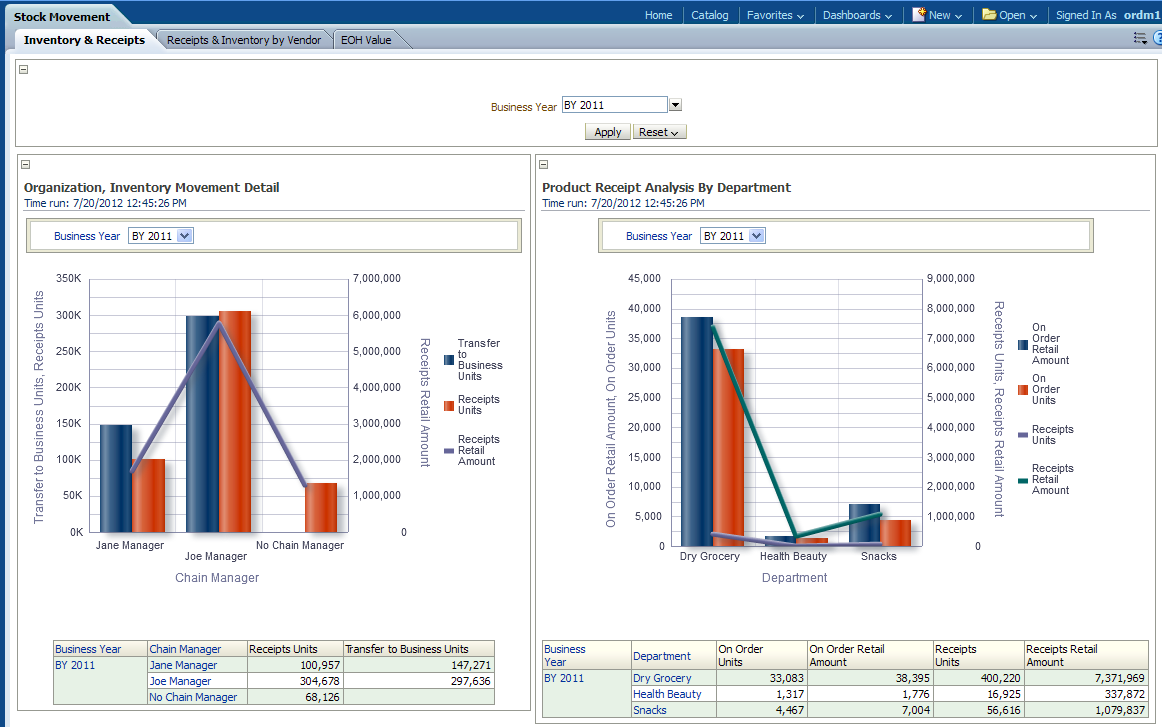This screenshot has width=1162, height=727.
Task: Click the Department column header link
Action: [662, 656]
